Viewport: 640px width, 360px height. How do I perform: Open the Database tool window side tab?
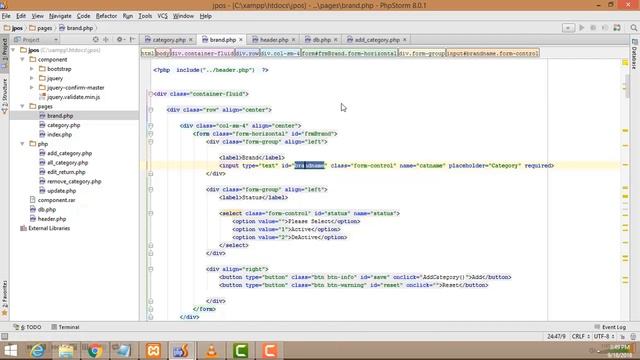click(635, 54)
